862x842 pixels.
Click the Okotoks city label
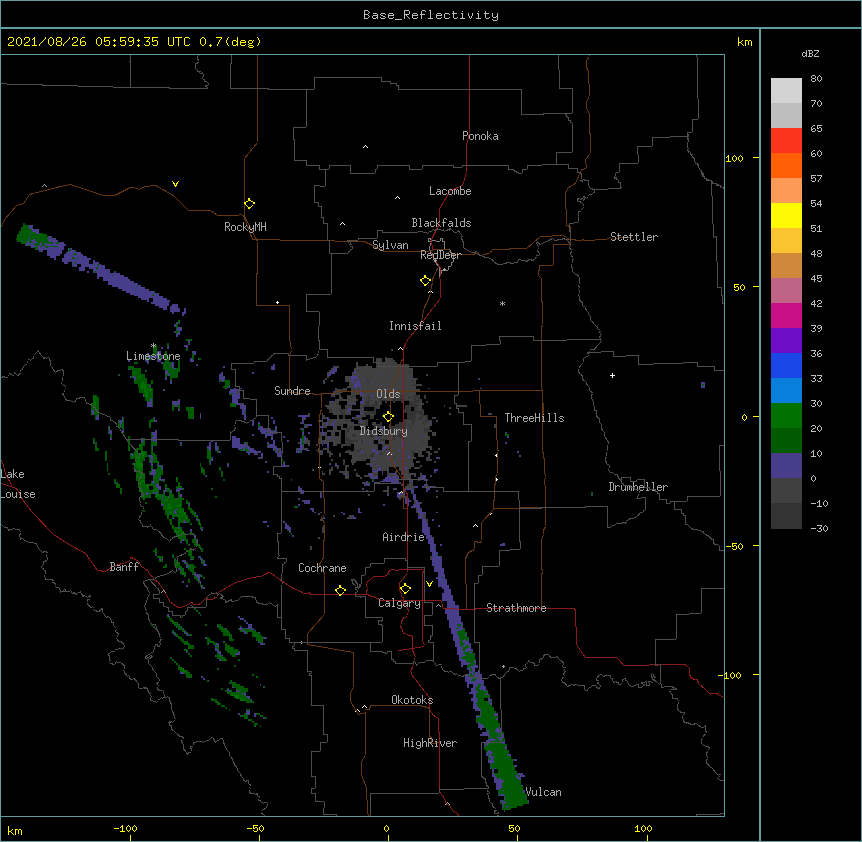coord(412,700)
